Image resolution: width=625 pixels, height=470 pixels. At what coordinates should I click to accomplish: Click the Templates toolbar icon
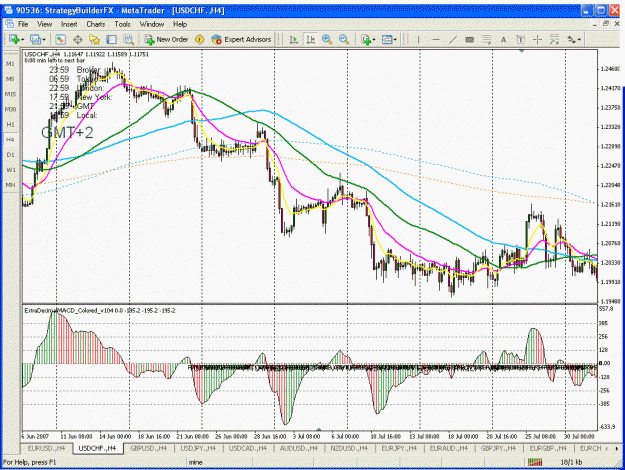tap(387, 39)
